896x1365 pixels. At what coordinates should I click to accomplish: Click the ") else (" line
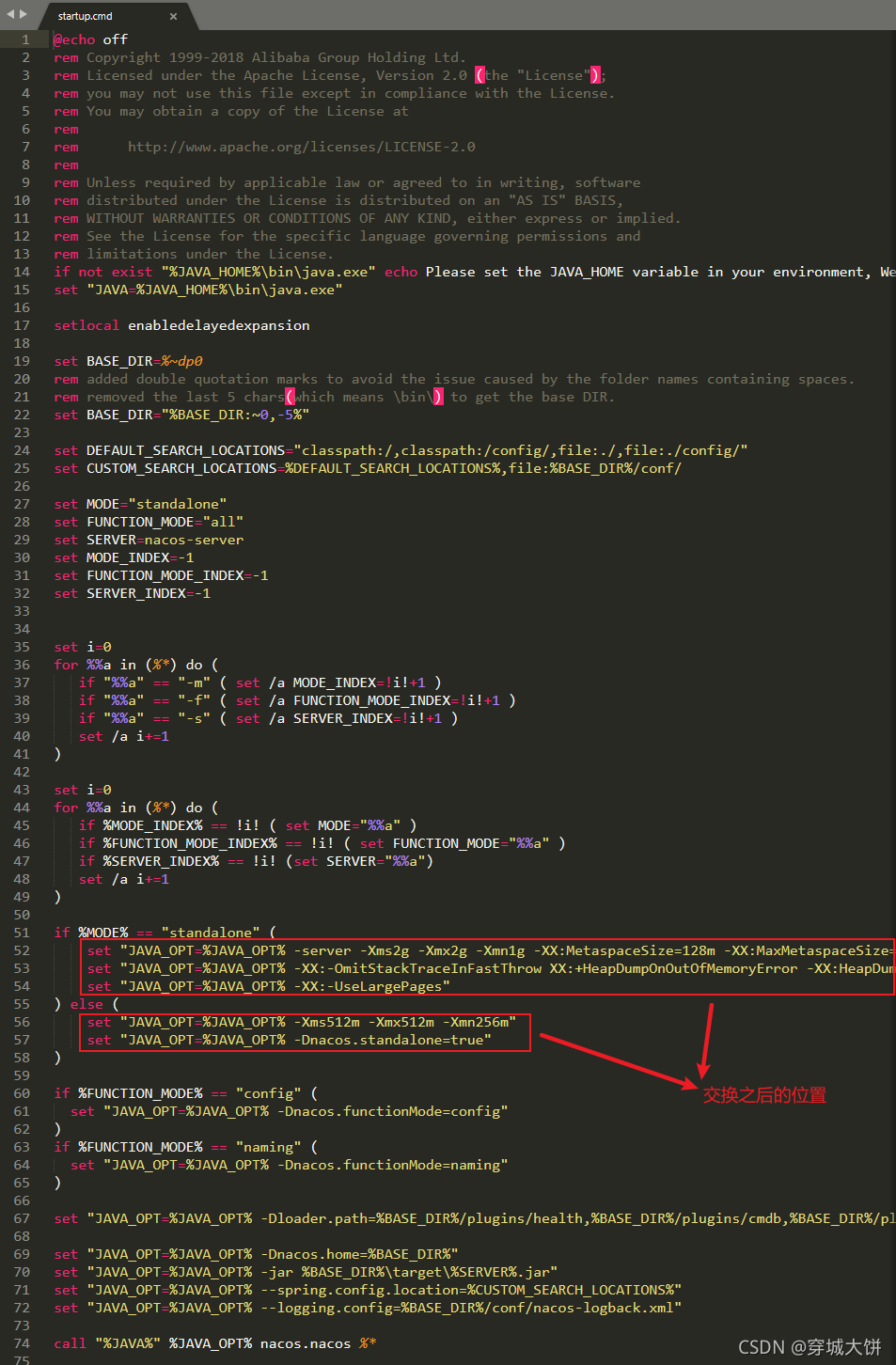point(86,1004)
